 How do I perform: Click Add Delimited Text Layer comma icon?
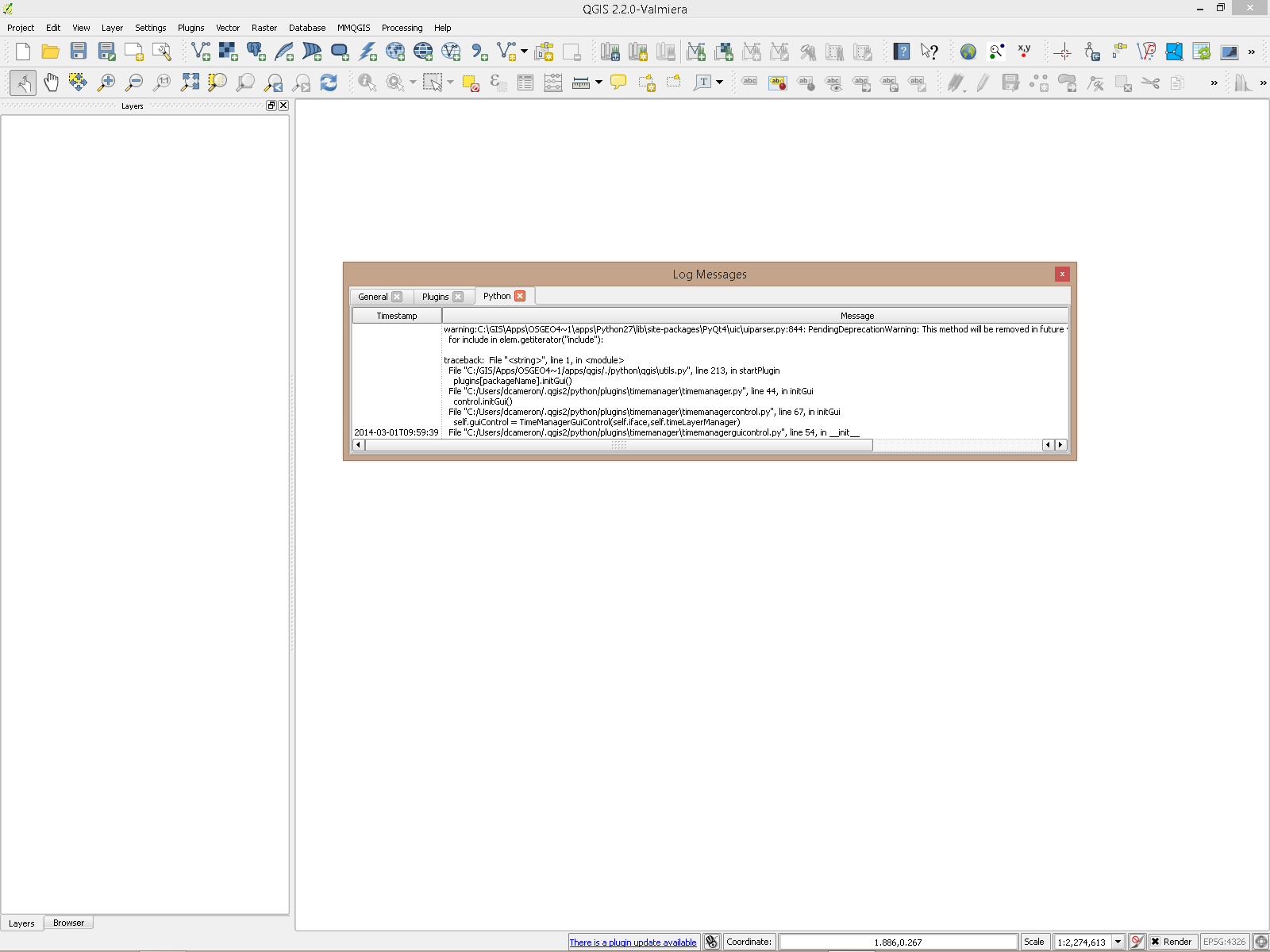(479, 52)
